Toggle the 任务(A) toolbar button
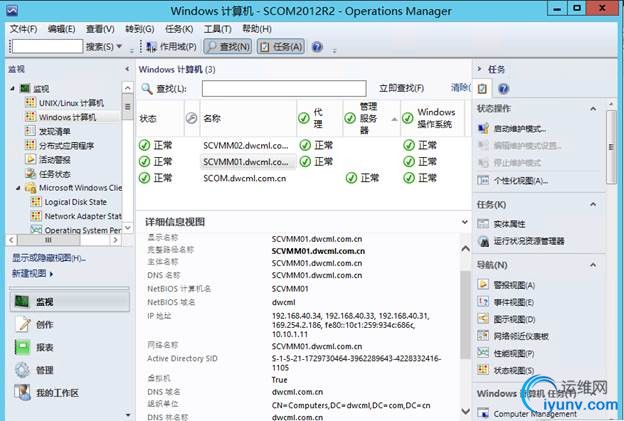624x421 pixels. pos(281,47)
